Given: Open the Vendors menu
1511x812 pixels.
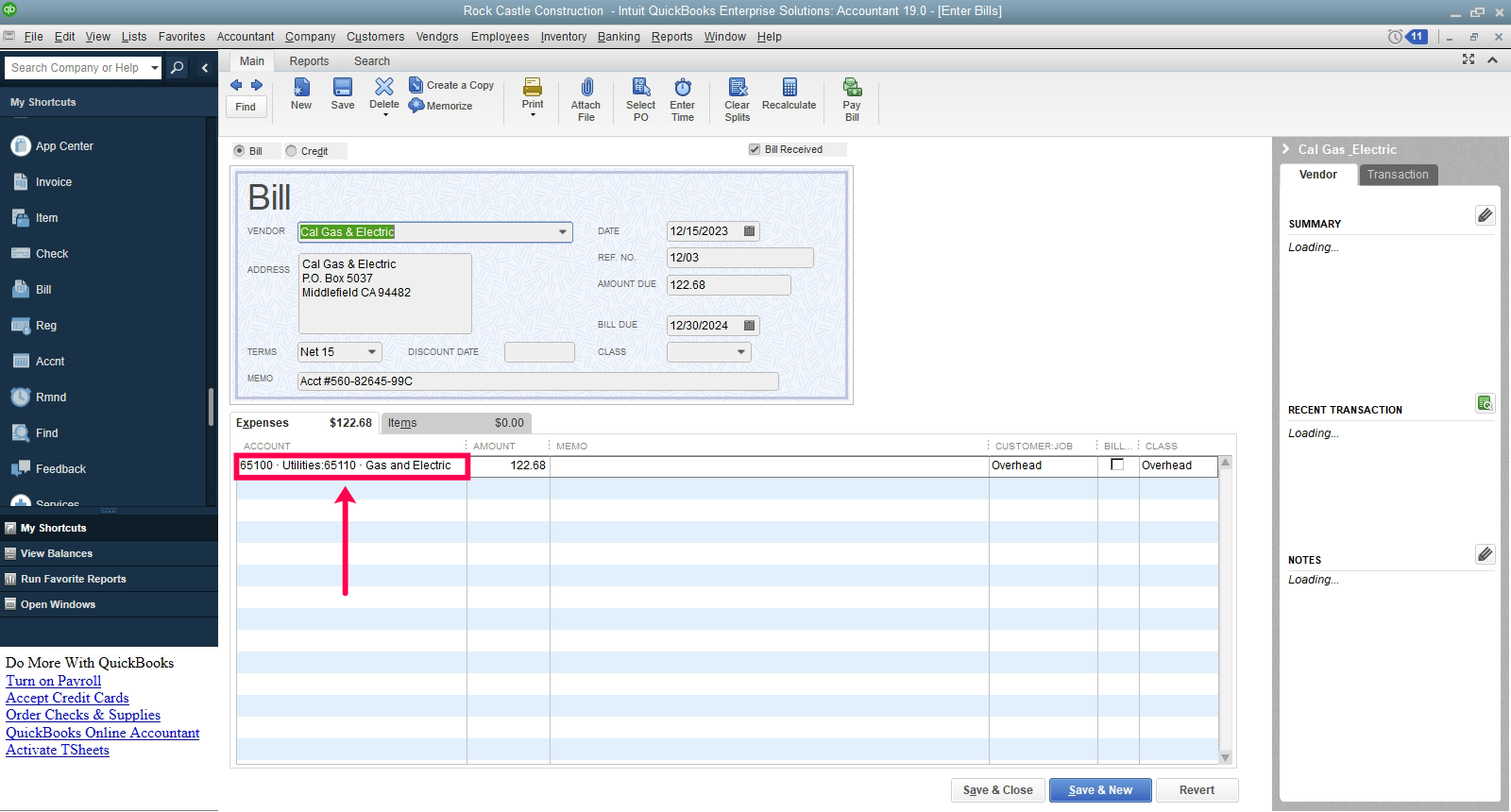Looking at the screenshot, I should point(437,37).
